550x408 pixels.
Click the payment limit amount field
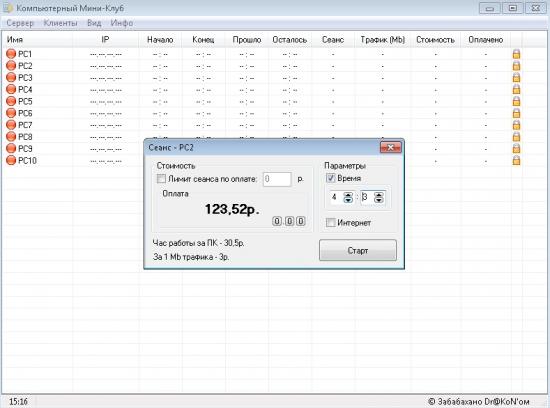tap(277, 179)
